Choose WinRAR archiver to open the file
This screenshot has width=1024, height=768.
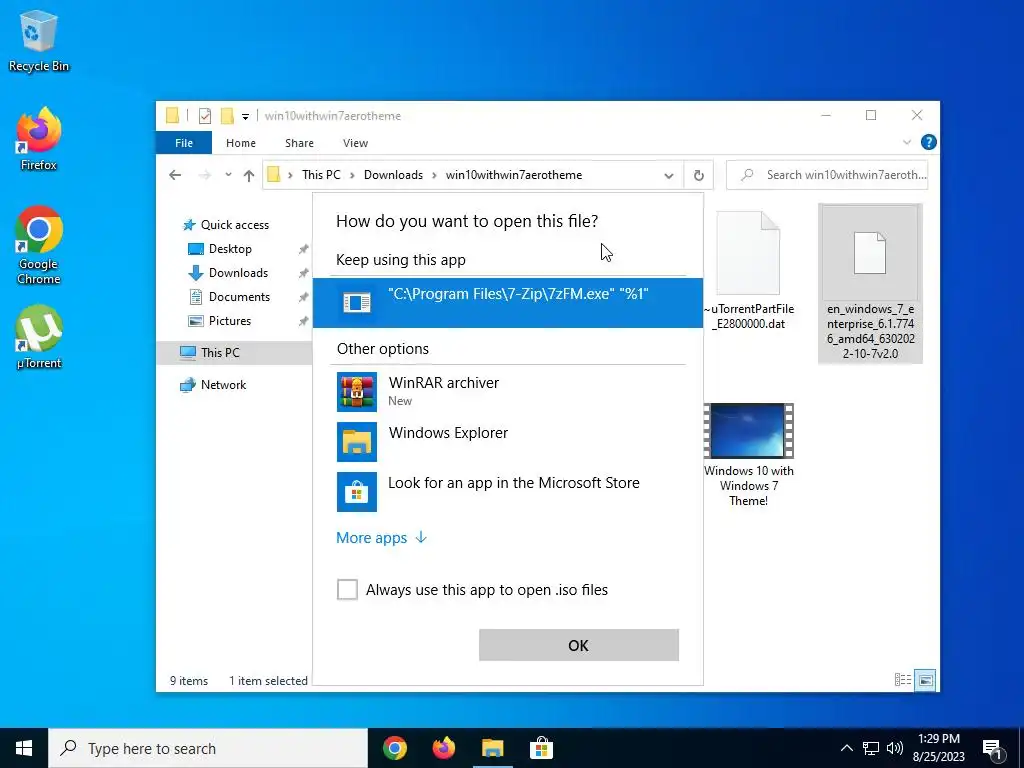point(507,392)
